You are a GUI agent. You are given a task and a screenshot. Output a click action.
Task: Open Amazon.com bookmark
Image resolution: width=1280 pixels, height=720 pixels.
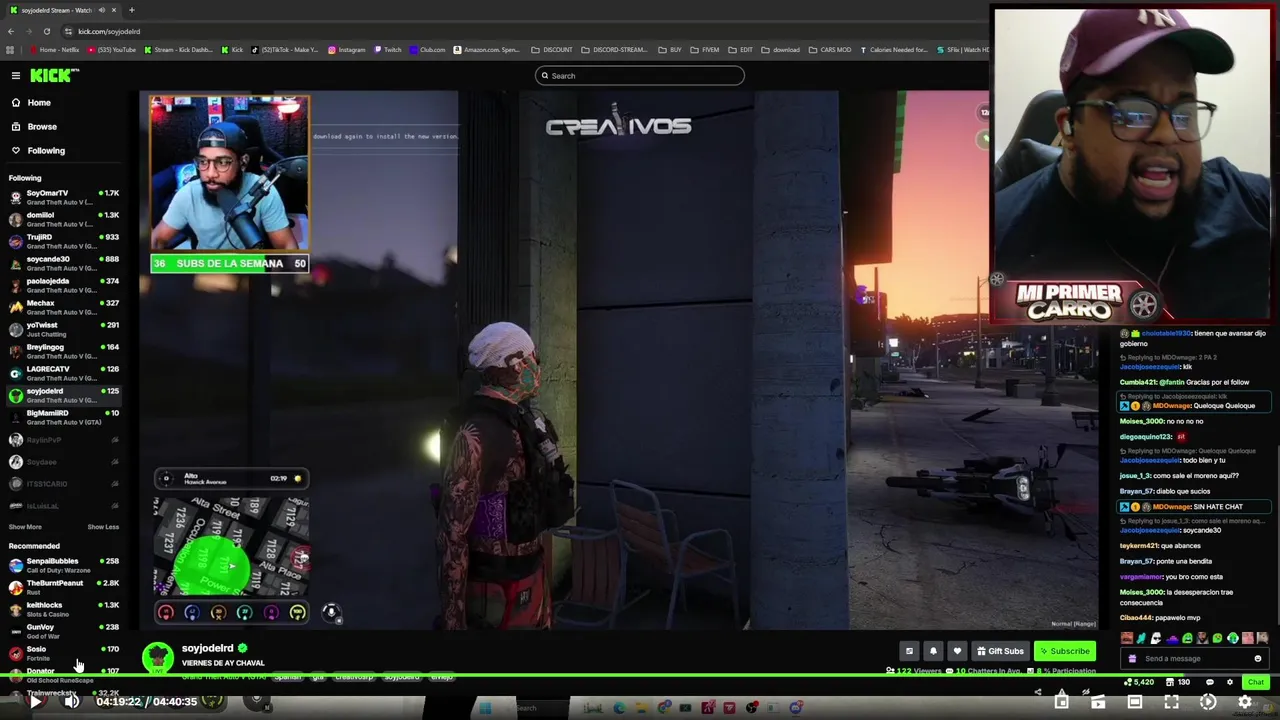pos(486,50)
